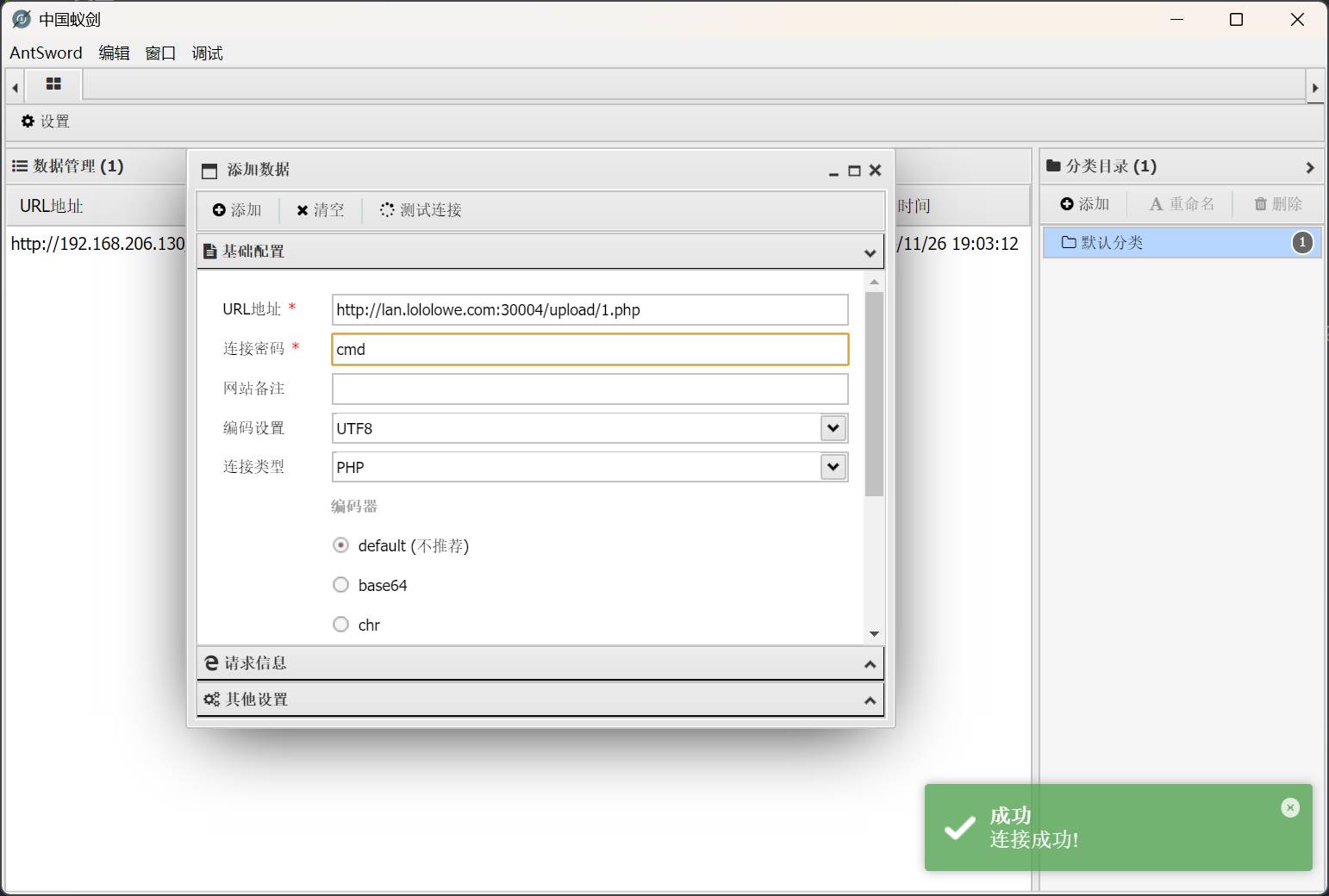Click the grid home tab icon

(x=53, y=84)
